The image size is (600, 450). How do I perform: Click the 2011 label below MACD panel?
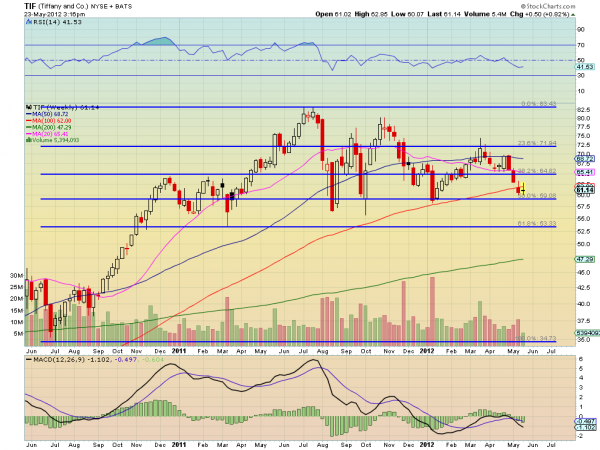pos(179,445)
